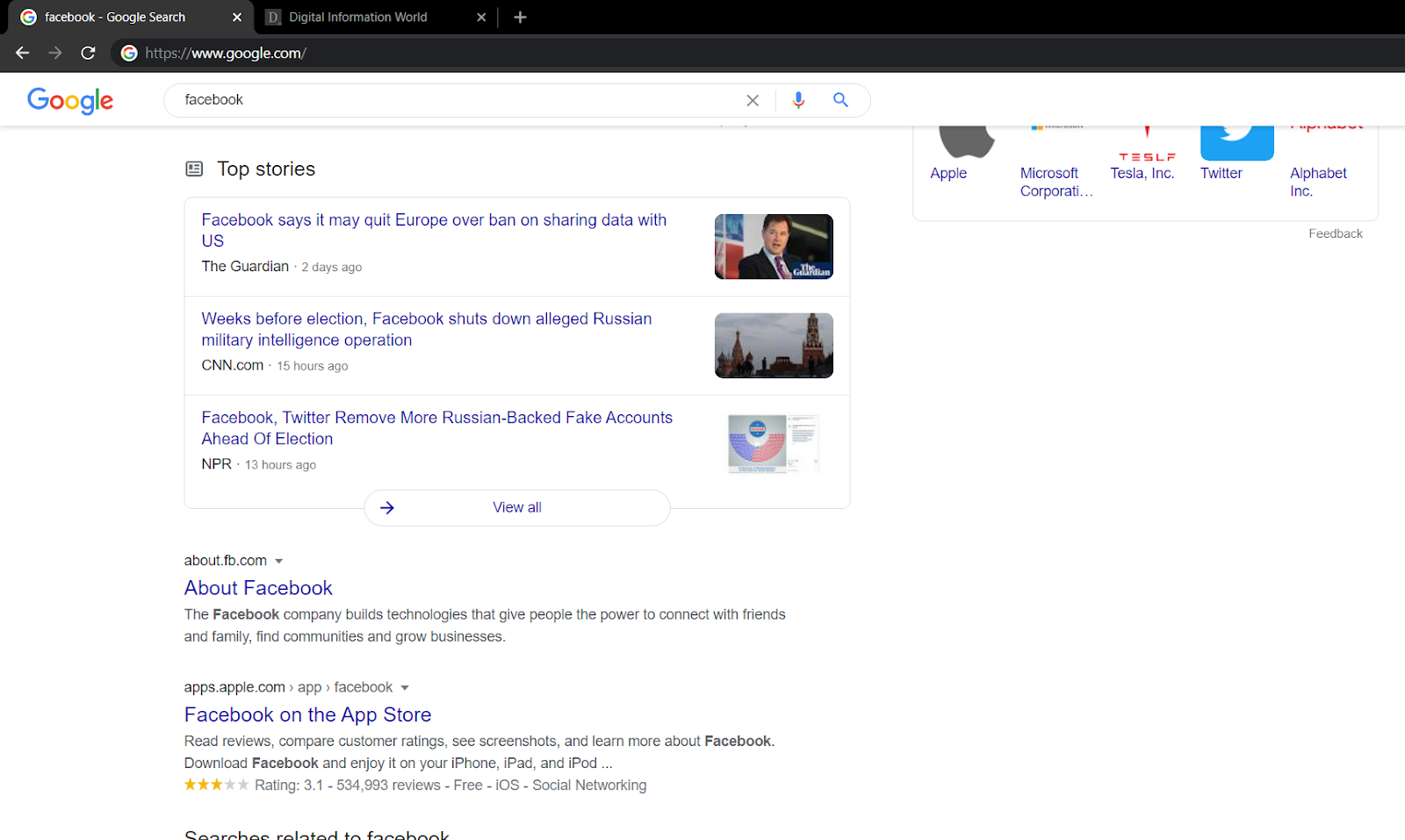Select the facebook - Google Search tab

click(x=130, y=18)
